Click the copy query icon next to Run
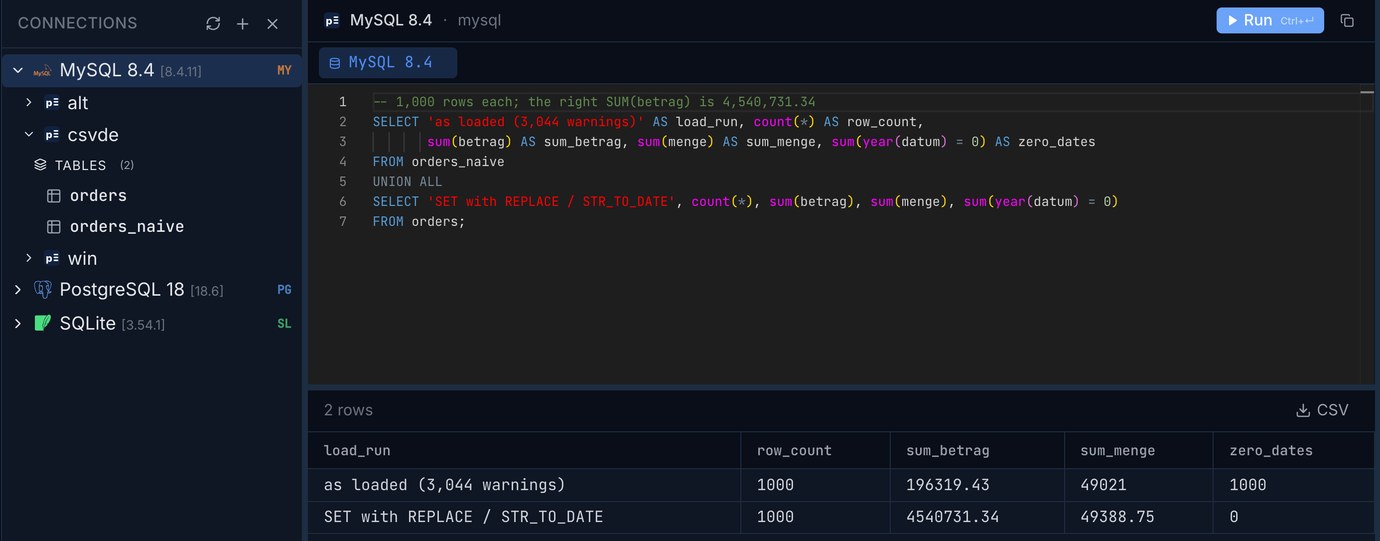Viewport: 1380px width, 541px height. (x=1347, y=20)
